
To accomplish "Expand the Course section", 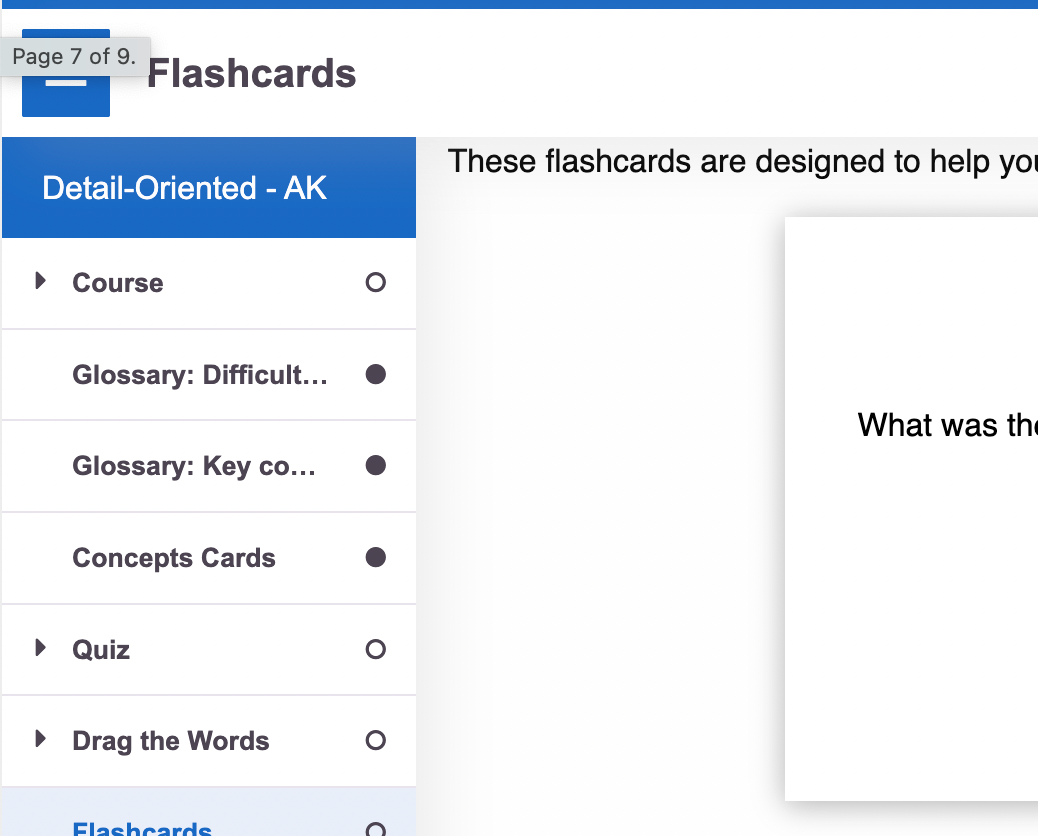I will tap(40, 282).
